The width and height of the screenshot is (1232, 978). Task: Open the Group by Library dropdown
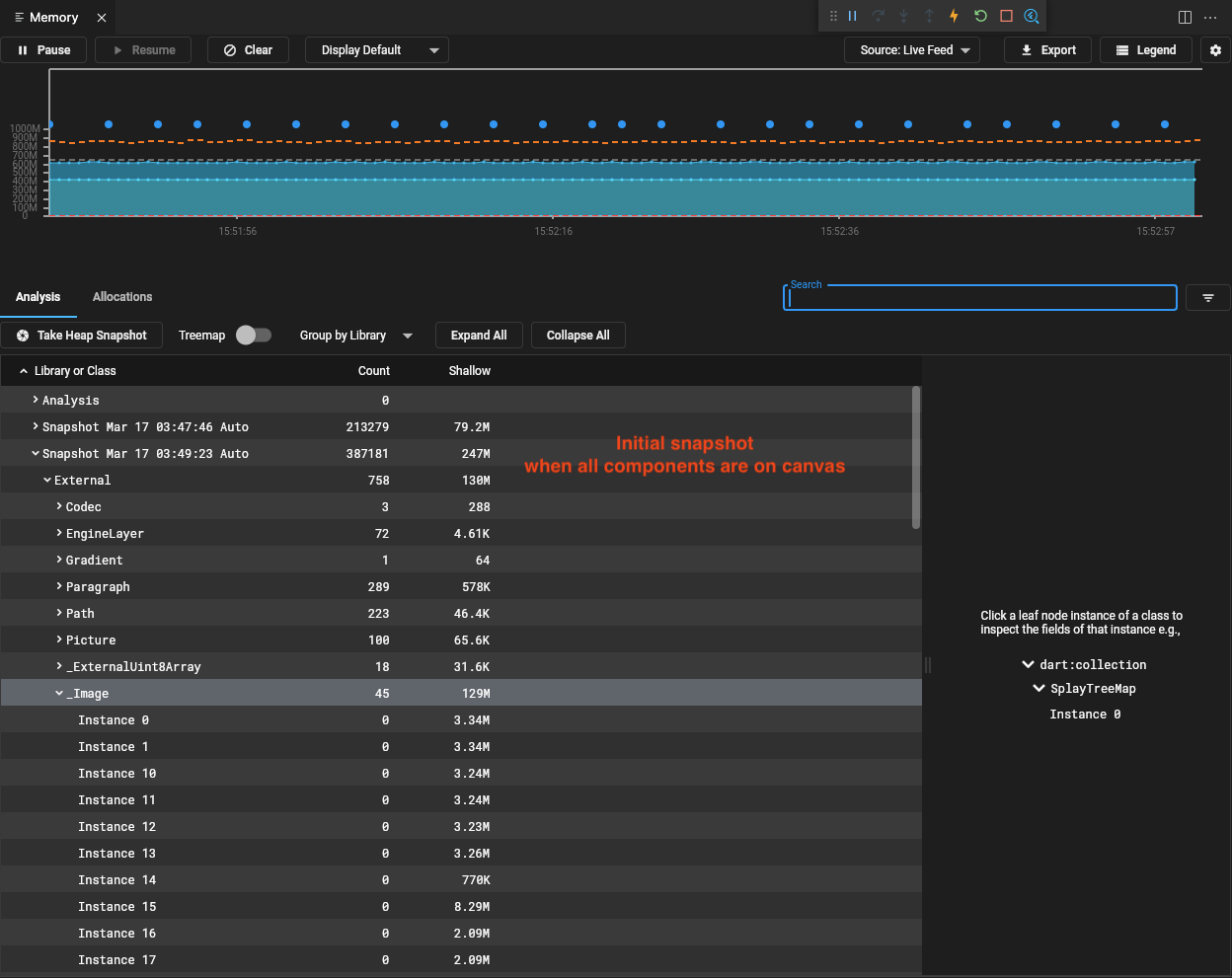pos(355,336)
